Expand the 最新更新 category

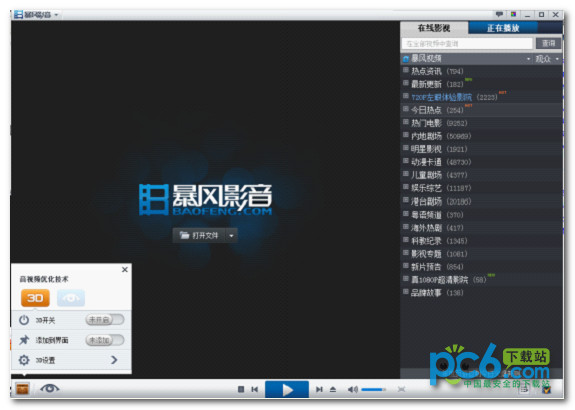click(x=406, y=83)
